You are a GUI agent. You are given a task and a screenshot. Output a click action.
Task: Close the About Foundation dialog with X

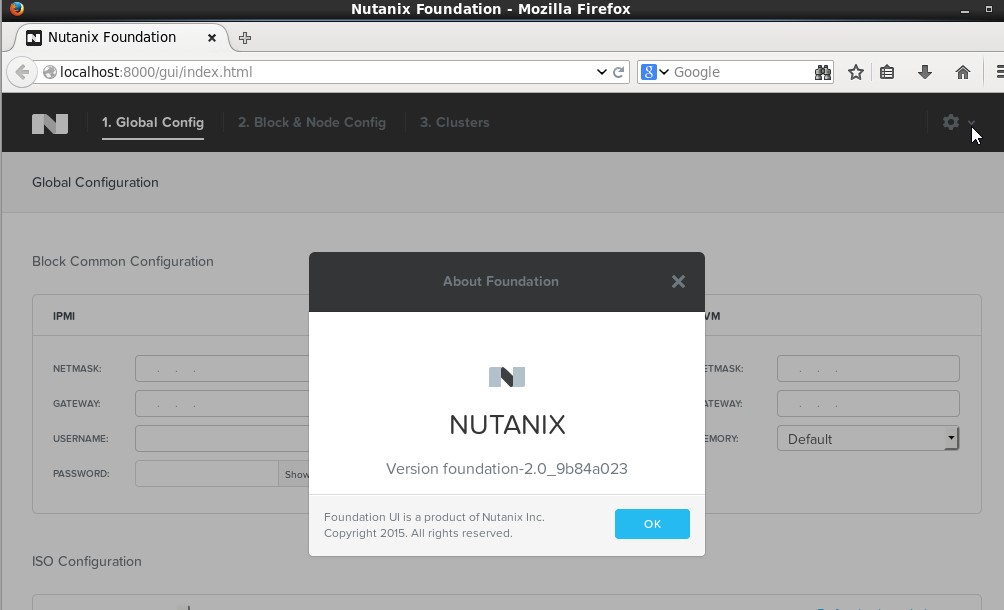678,282
